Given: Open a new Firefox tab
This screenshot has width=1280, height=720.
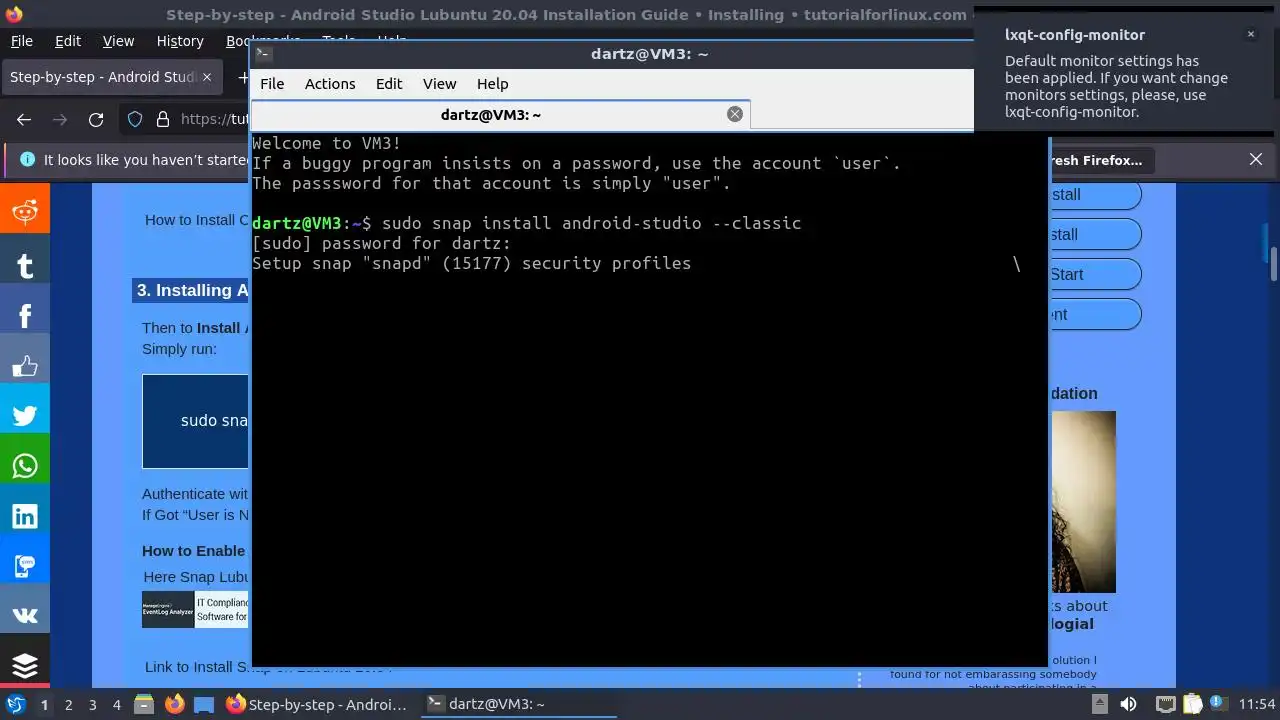Looking at the screenshot, I should (243, 77).
